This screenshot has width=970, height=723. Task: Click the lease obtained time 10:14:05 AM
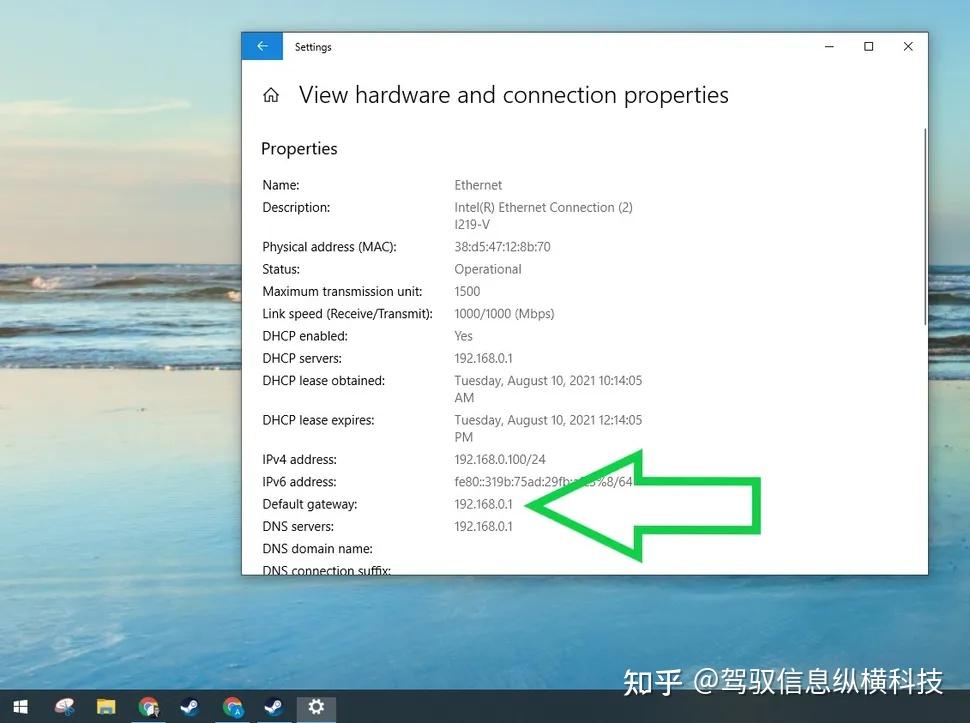(548, 389)
